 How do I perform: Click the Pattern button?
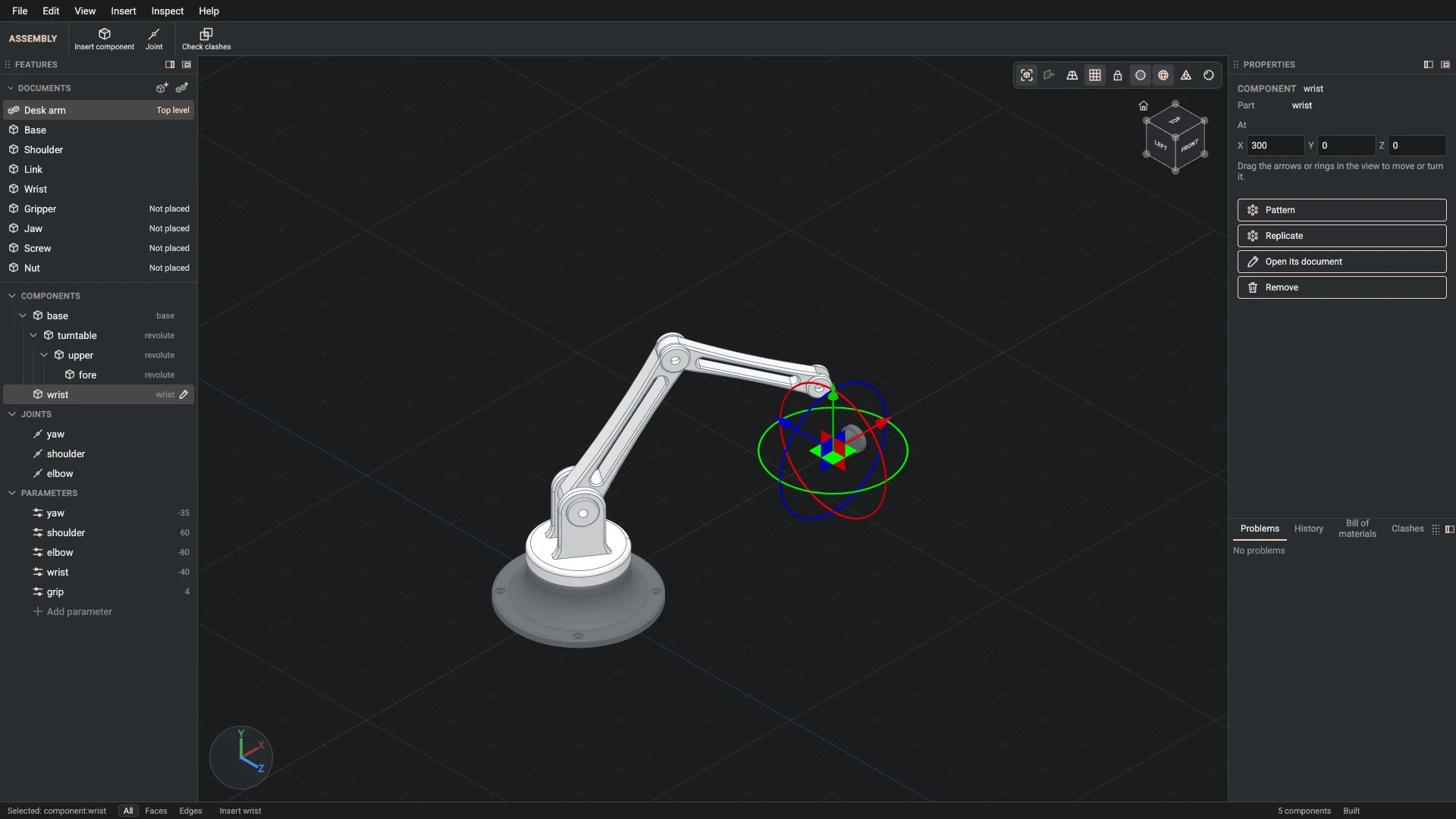(x=1341, y=210)
